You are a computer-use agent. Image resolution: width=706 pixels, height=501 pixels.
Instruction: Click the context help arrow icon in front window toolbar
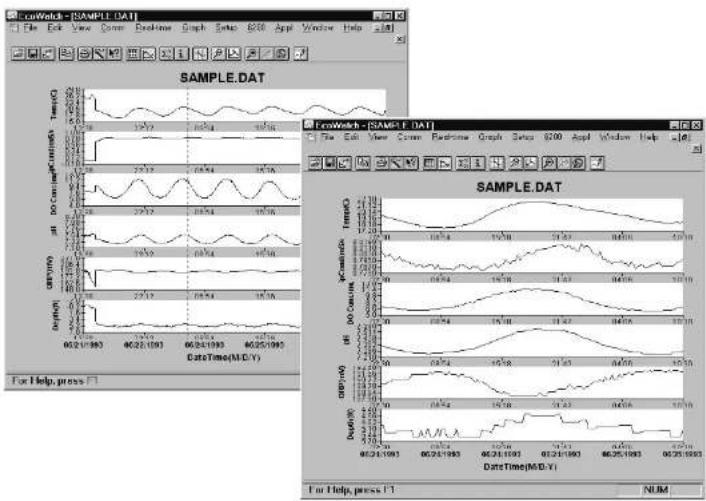[x=411, y=163]
